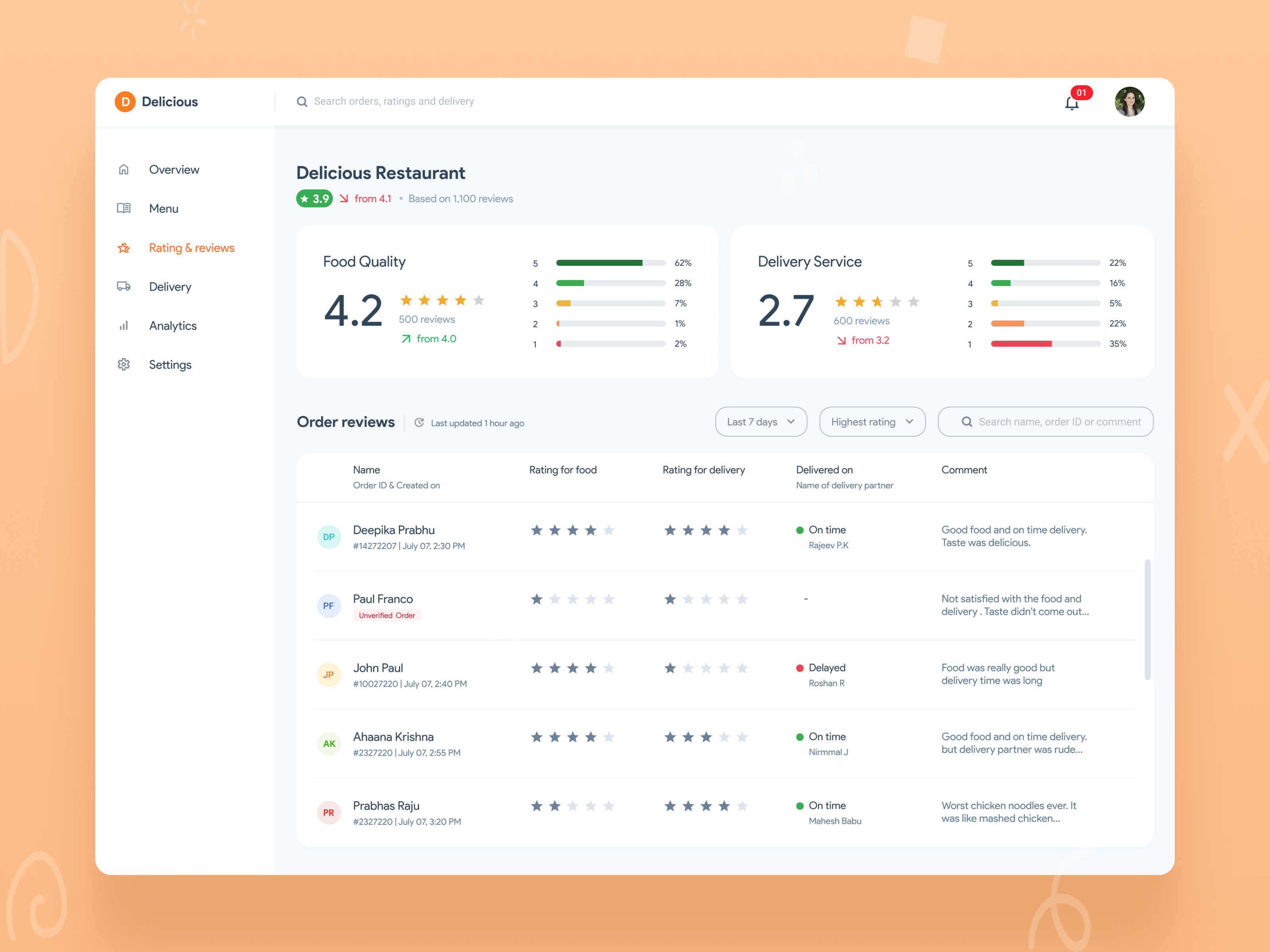Expand the review sorting chevron
This screenshot has height=952, width=1270.
[910, 421]
